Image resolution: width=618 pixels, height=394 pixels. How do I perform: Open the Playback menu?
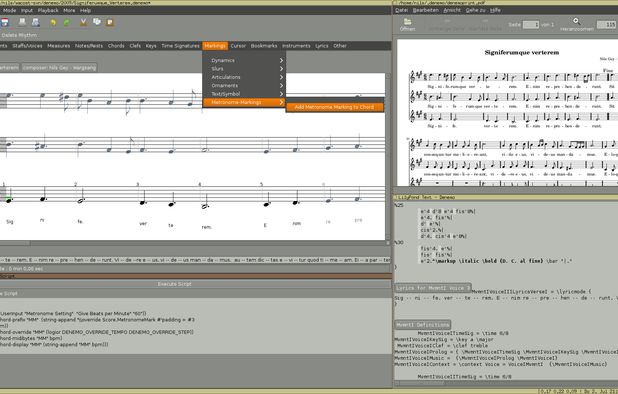pos(48,10)
